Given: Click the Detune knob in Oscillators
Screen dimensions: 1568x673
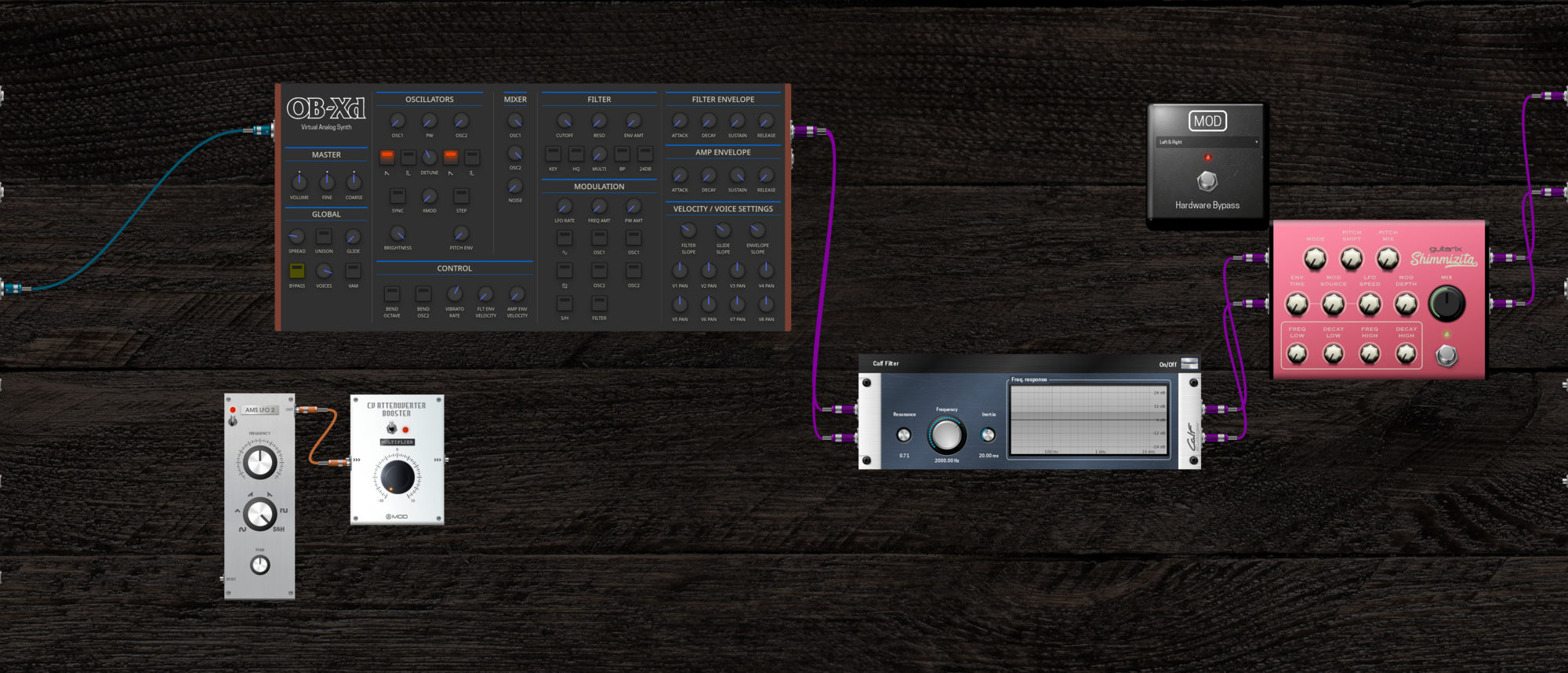Looking at the screenshot, I should pos(430,157).
